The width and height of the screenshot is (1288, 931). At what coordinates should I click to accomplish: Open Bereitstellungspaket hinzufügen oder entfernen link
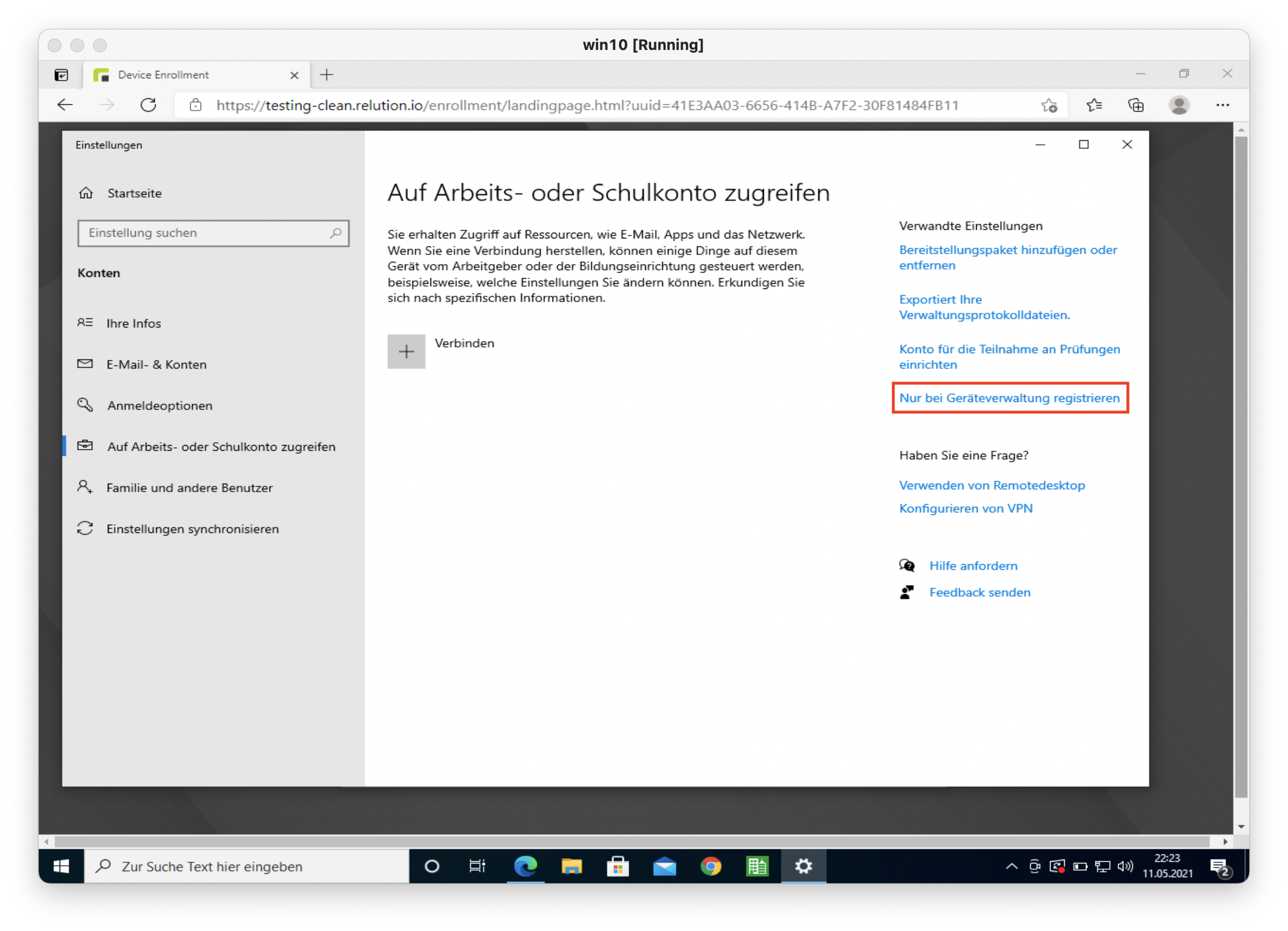coord(1007,257)
